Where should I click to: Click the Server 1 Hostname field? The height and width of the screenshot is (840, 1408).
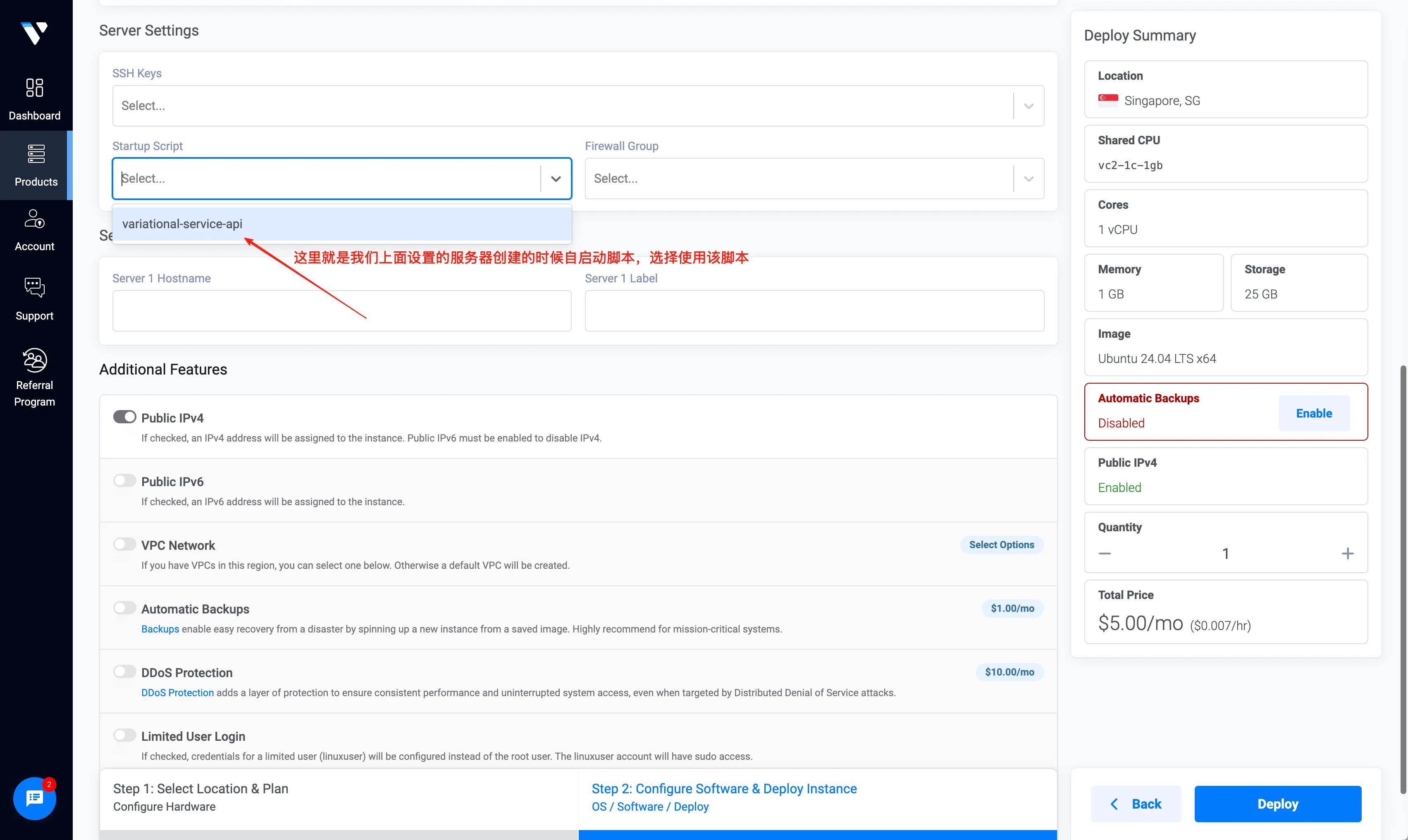tap(342, 311)
